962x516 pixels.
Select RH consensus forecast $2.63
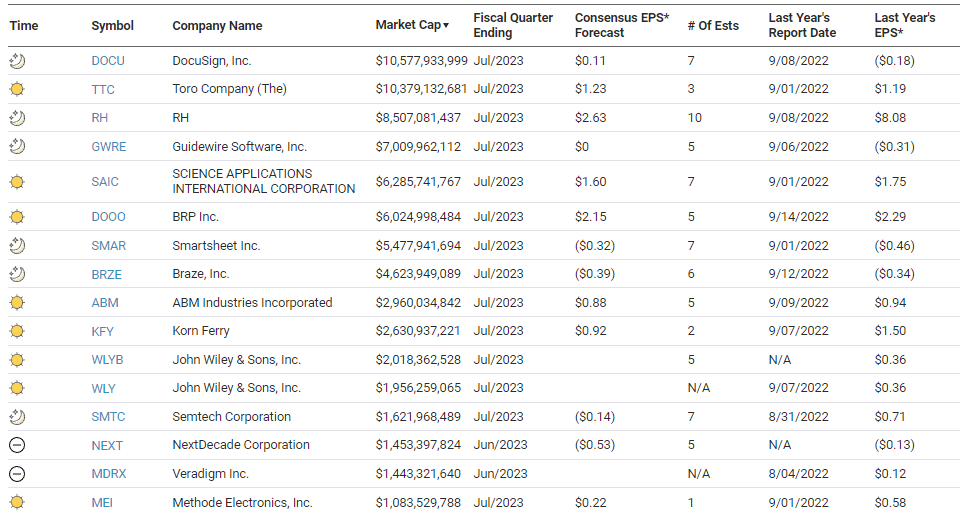point(590,118)
